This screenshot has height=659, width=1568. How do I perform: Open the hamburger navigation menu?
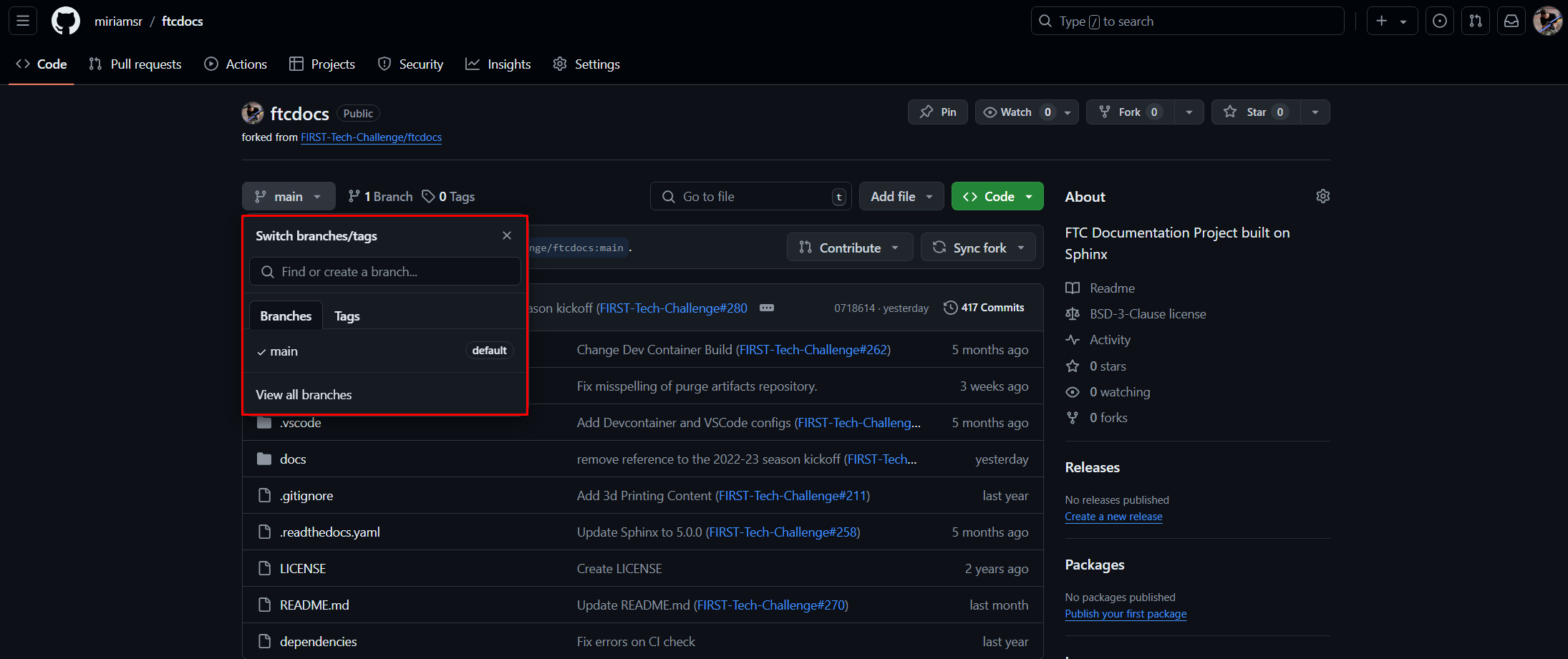click(23, 21)
